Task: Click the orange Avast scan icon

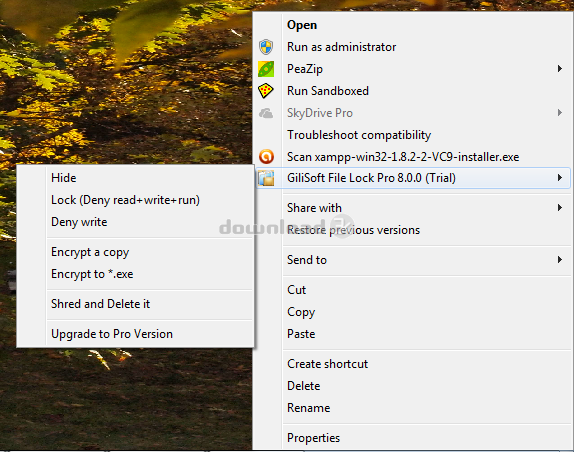Action: click(x=266, y=157)
